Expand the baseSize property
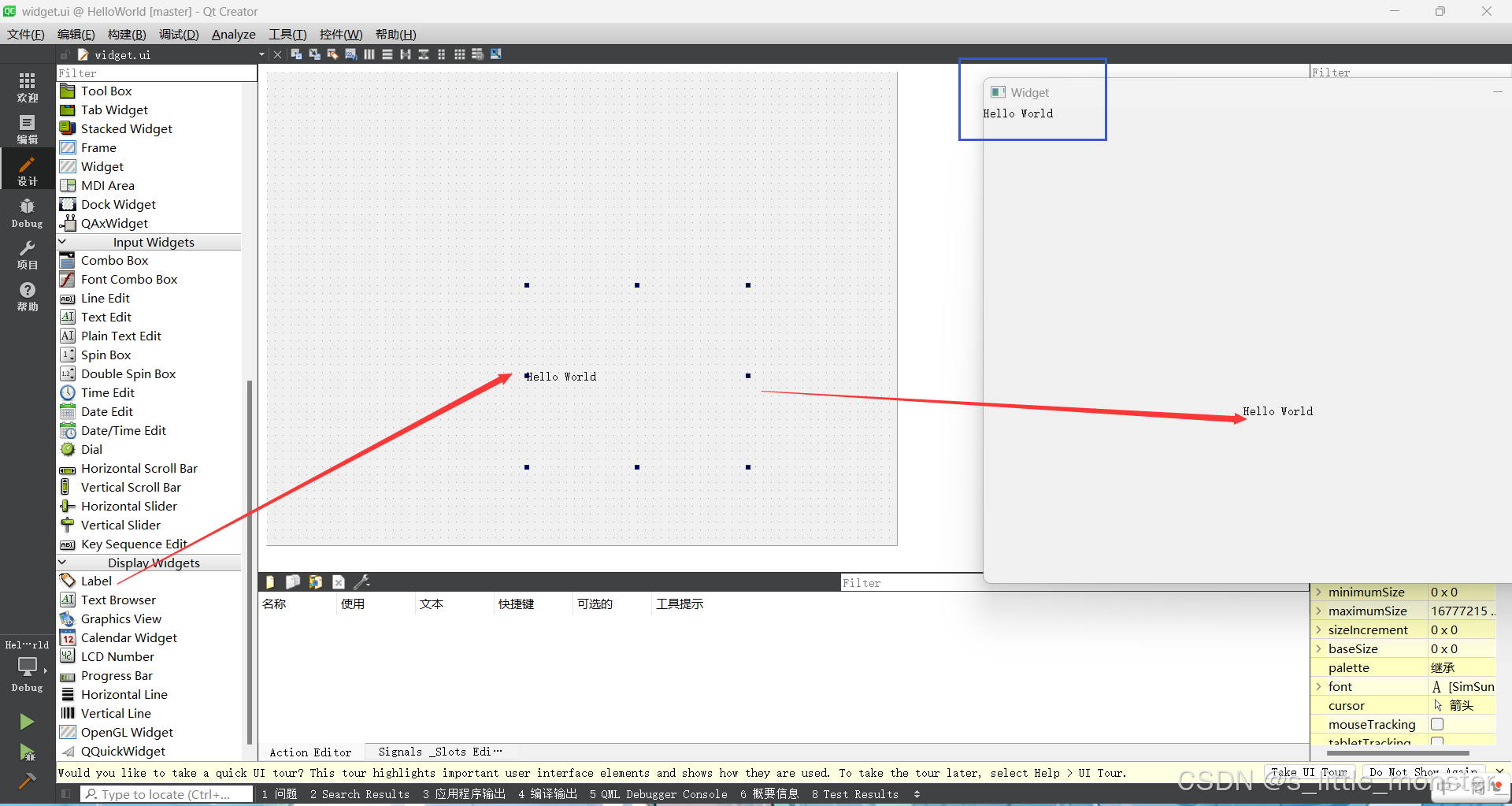Viewport: 1512px width, 806px height. pyautogui.click(x=1318, y=648)
